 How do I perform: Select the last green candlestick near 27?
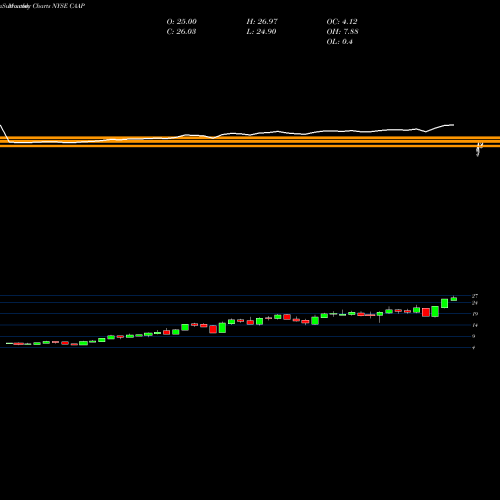point(454,299)
